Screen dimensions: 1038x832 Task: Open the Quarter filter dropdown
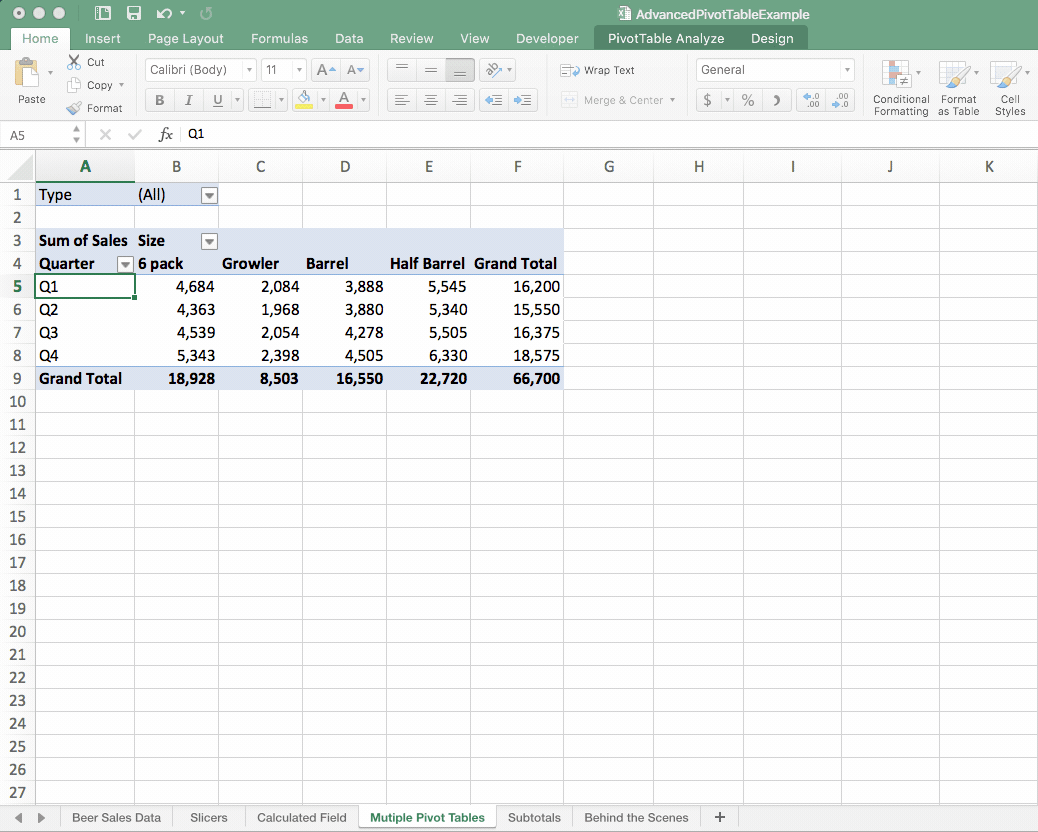(126, 264)
